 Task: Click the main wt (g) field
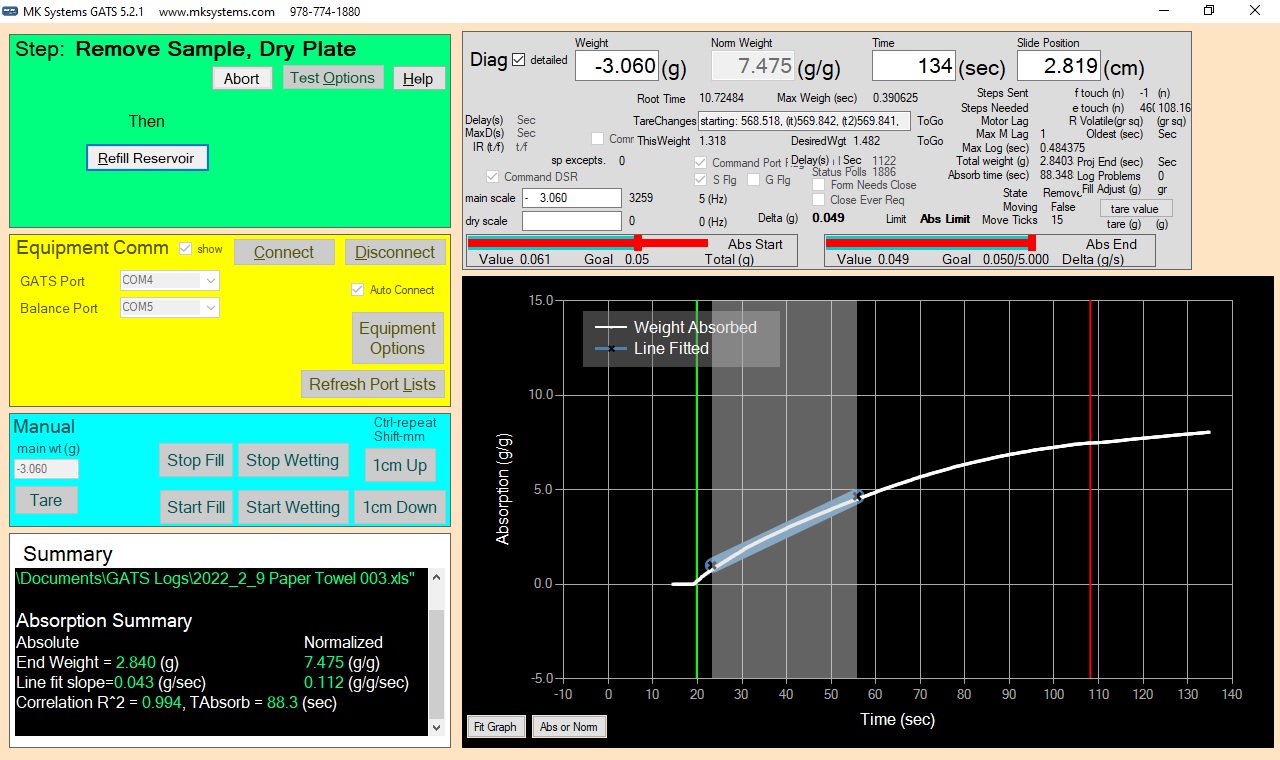pyautogui.click(x=46, y=469)
